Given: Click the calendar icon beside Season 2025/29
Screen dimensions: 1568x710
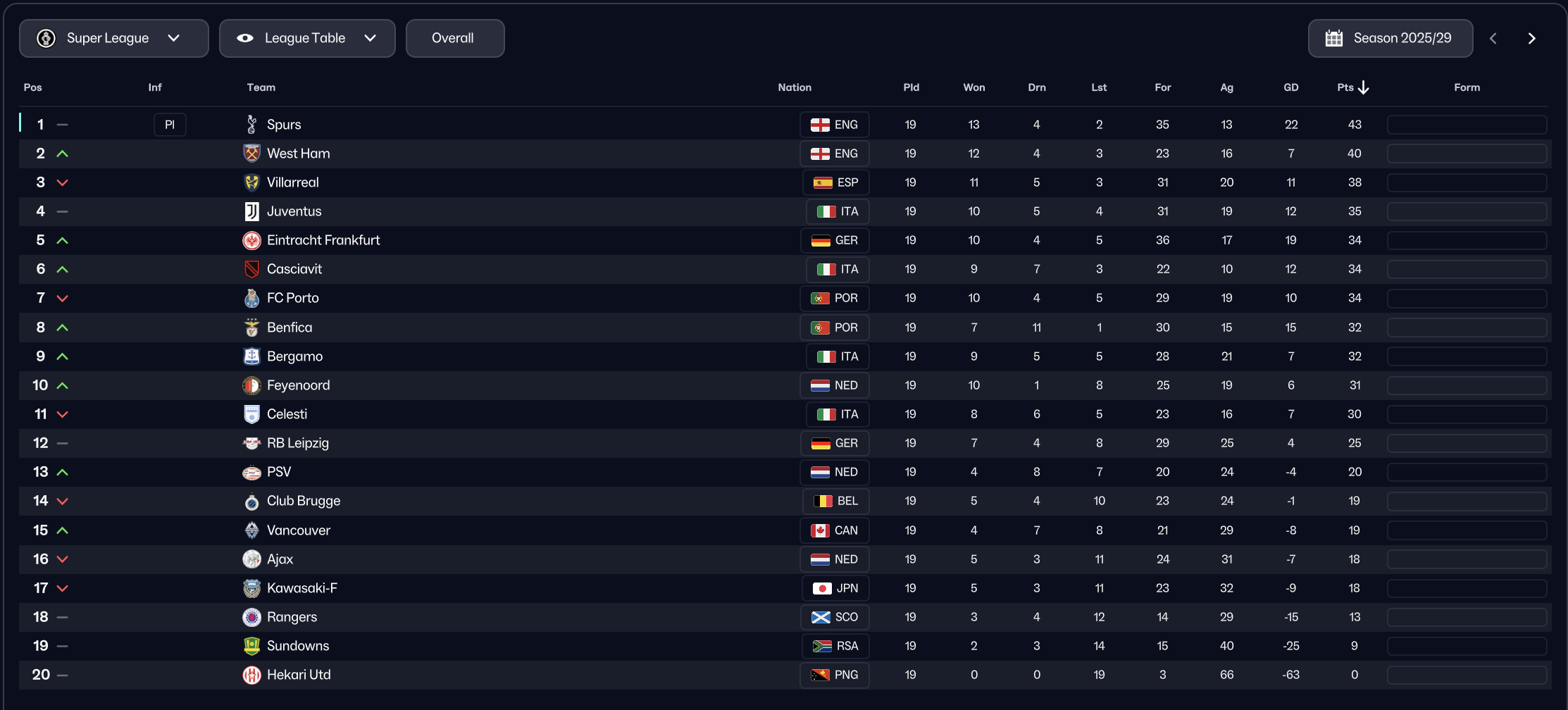Looking at the screenshot, I should tap(1333, 38).
